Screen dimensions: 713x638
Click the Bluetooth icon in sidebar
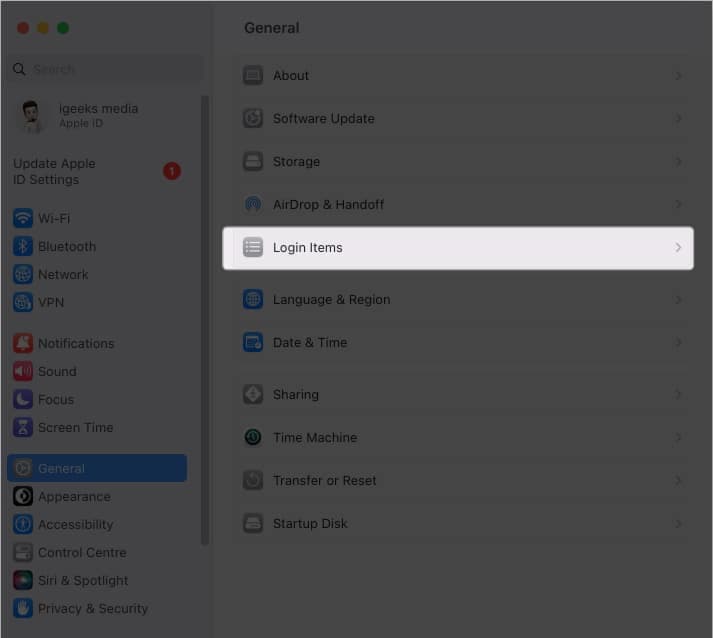point(23,246)
